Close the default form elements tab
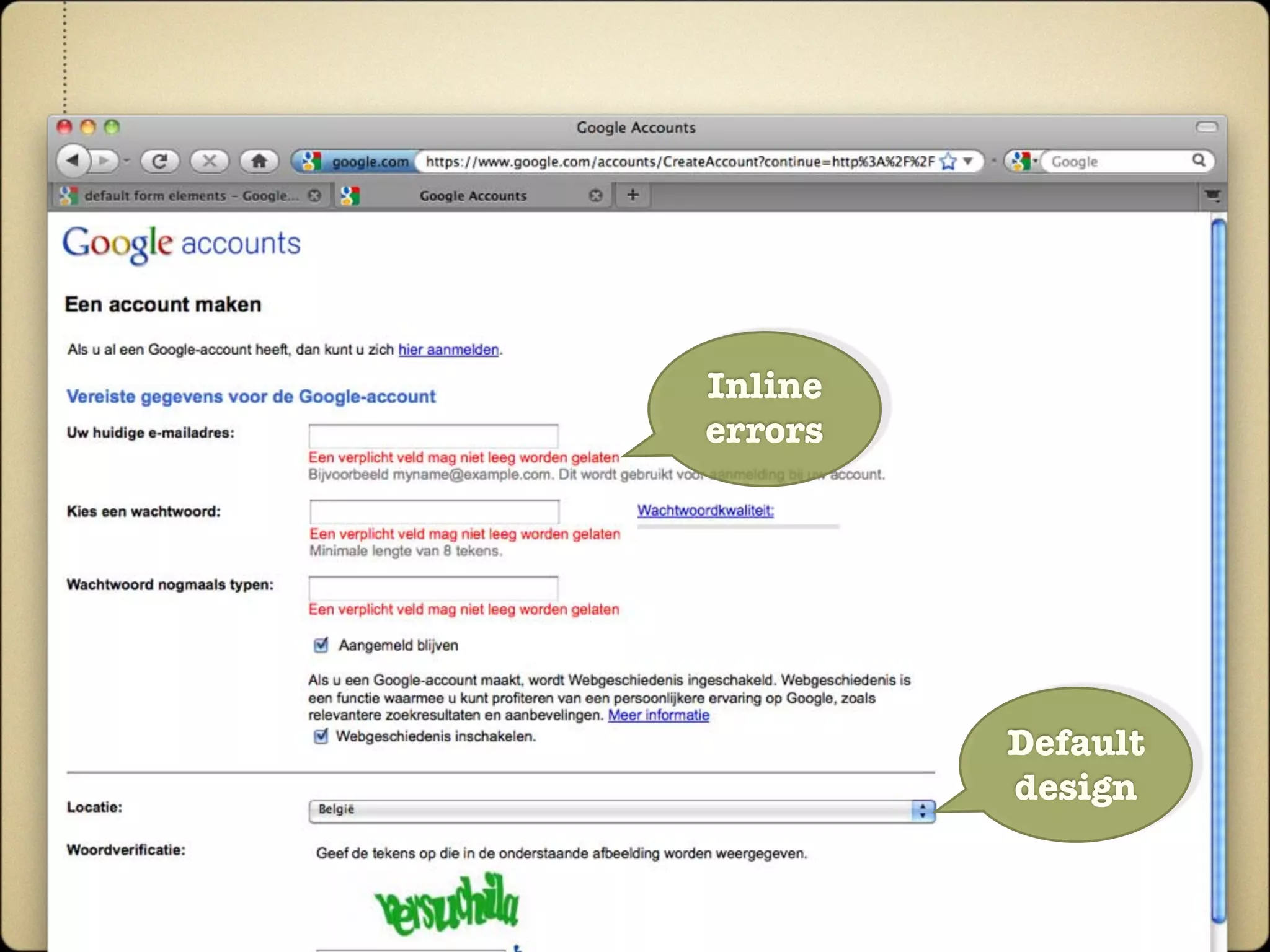Viewport: 1270px width, 952px height. pos(315,196)
